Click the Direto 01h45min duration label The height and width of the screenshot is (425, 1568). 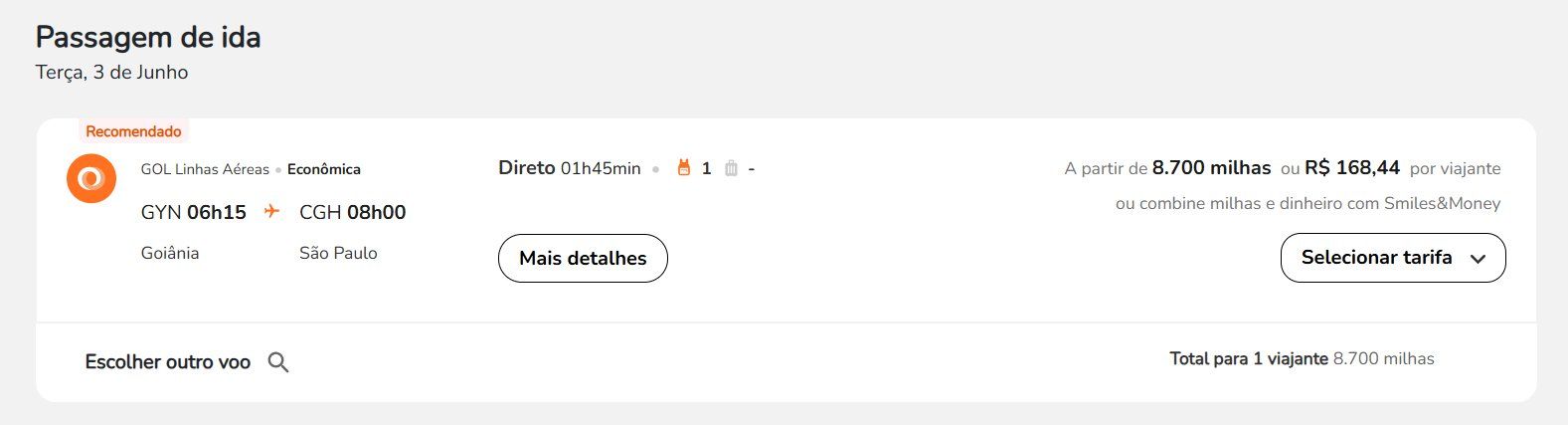click(570, 168)
